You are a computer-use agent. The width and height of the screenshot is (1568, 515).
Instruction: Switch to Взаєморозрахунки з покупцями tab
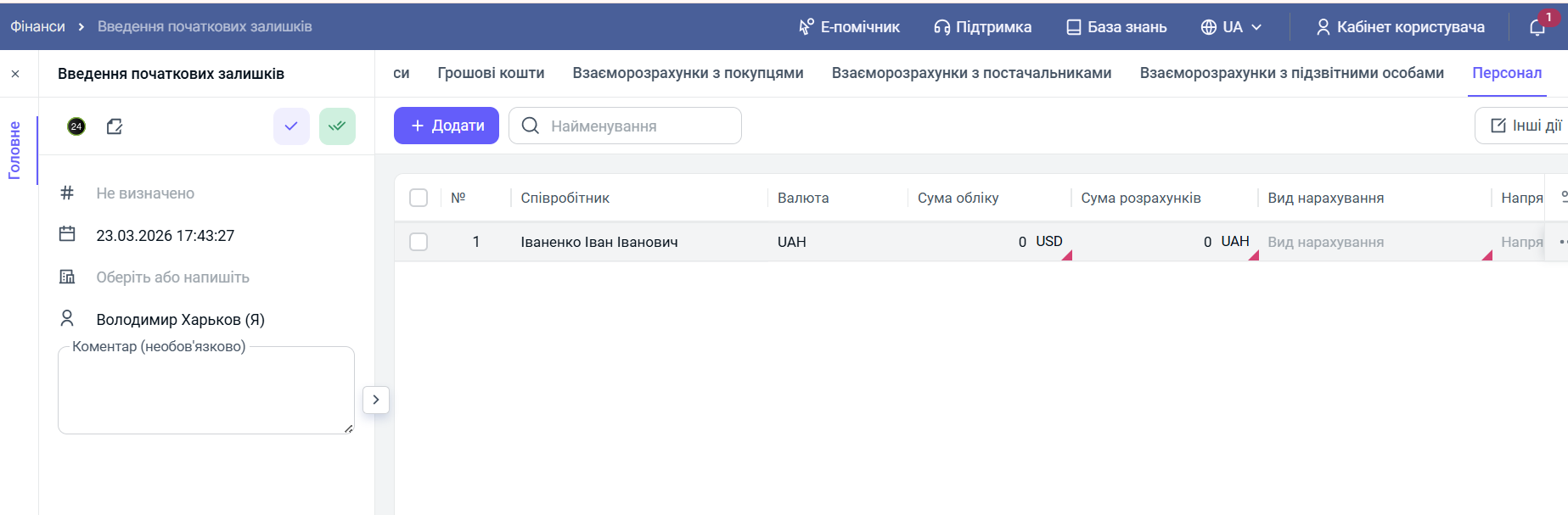[x=688, y=73]
